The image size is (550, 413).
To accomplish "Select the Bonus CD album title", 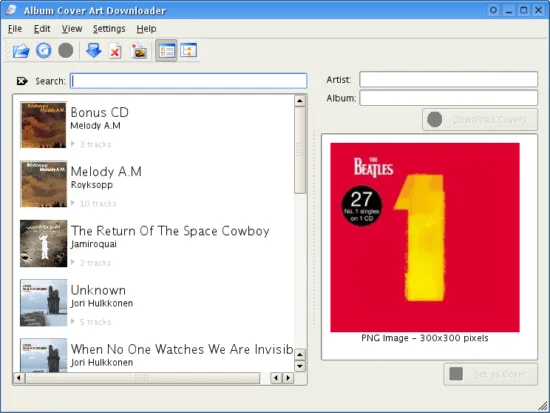I will coord(100,112).
